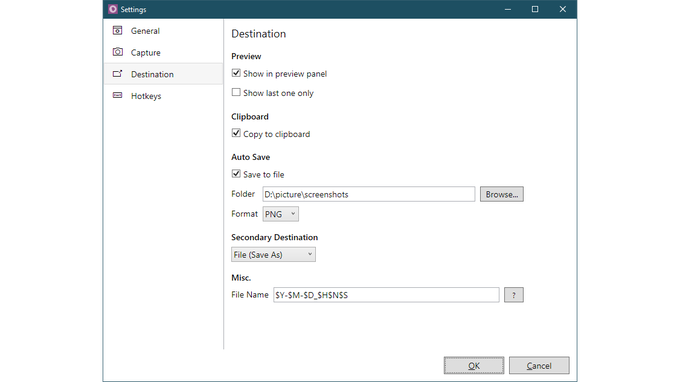Click the Secondary Destination heading
Image resolution: width=680 pixels, height=382 pixels.
tap(275, 237)
